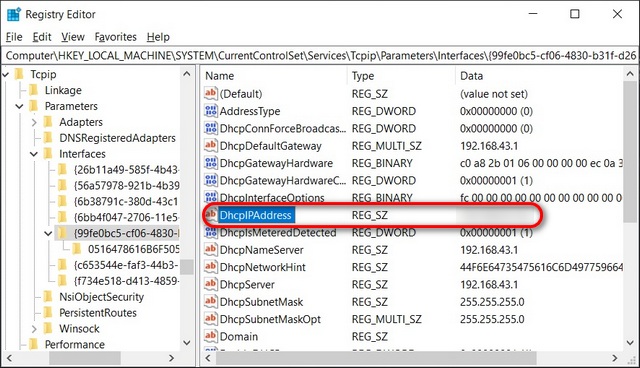The height and width of the screenshot is (368, 640).
Task: Click the Domain string value icon
Action: click(x=211, y=336)
